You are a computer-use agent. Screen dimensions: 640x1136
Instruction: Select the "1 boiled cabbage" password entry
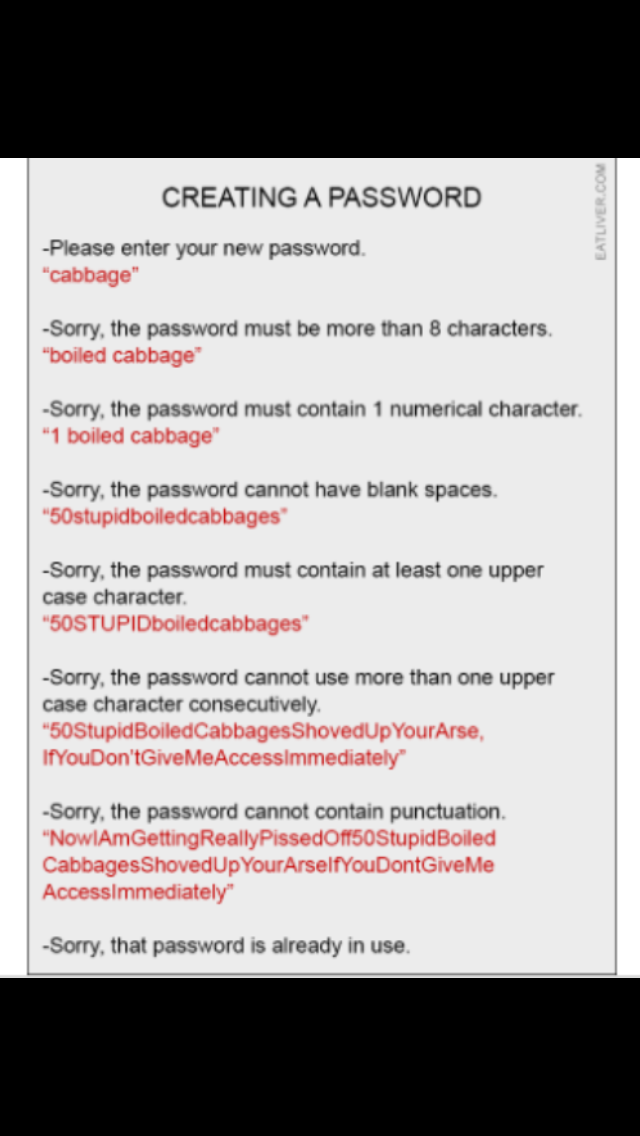(x=131, y=436)
